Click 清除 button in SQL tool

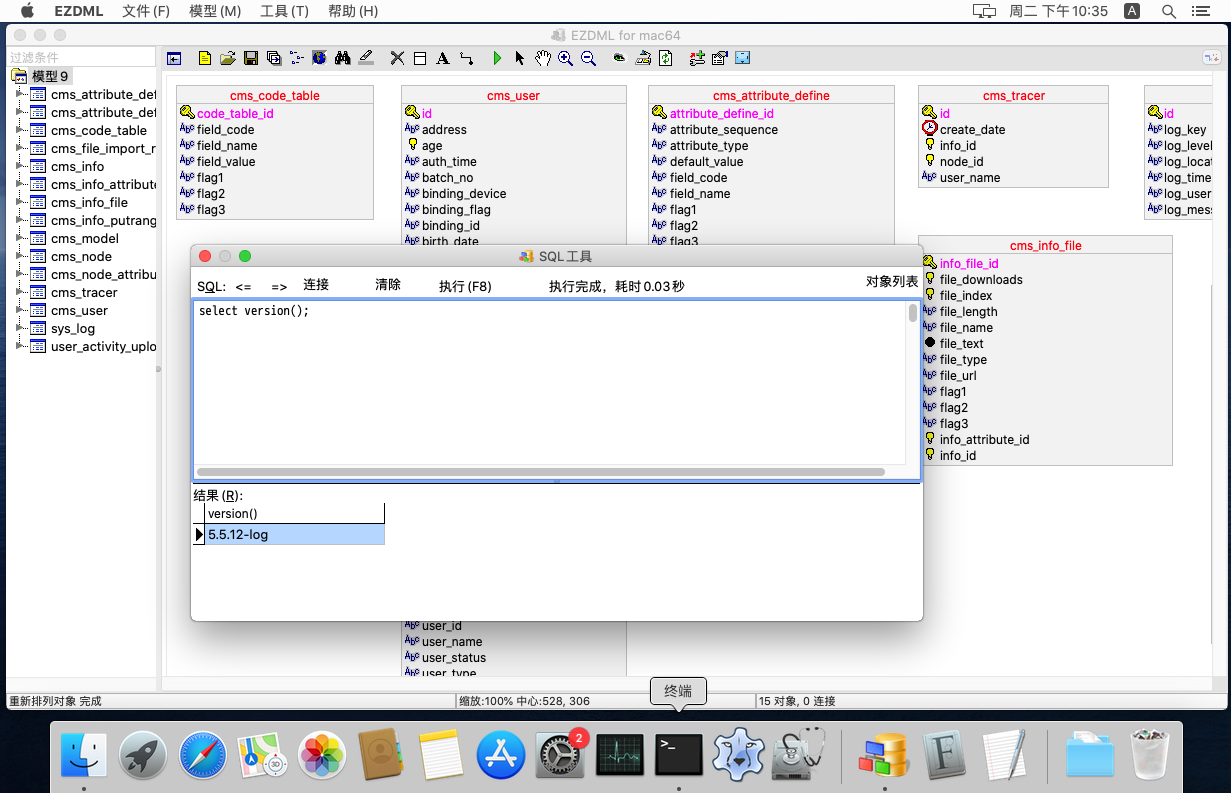[x=388, y=285]
